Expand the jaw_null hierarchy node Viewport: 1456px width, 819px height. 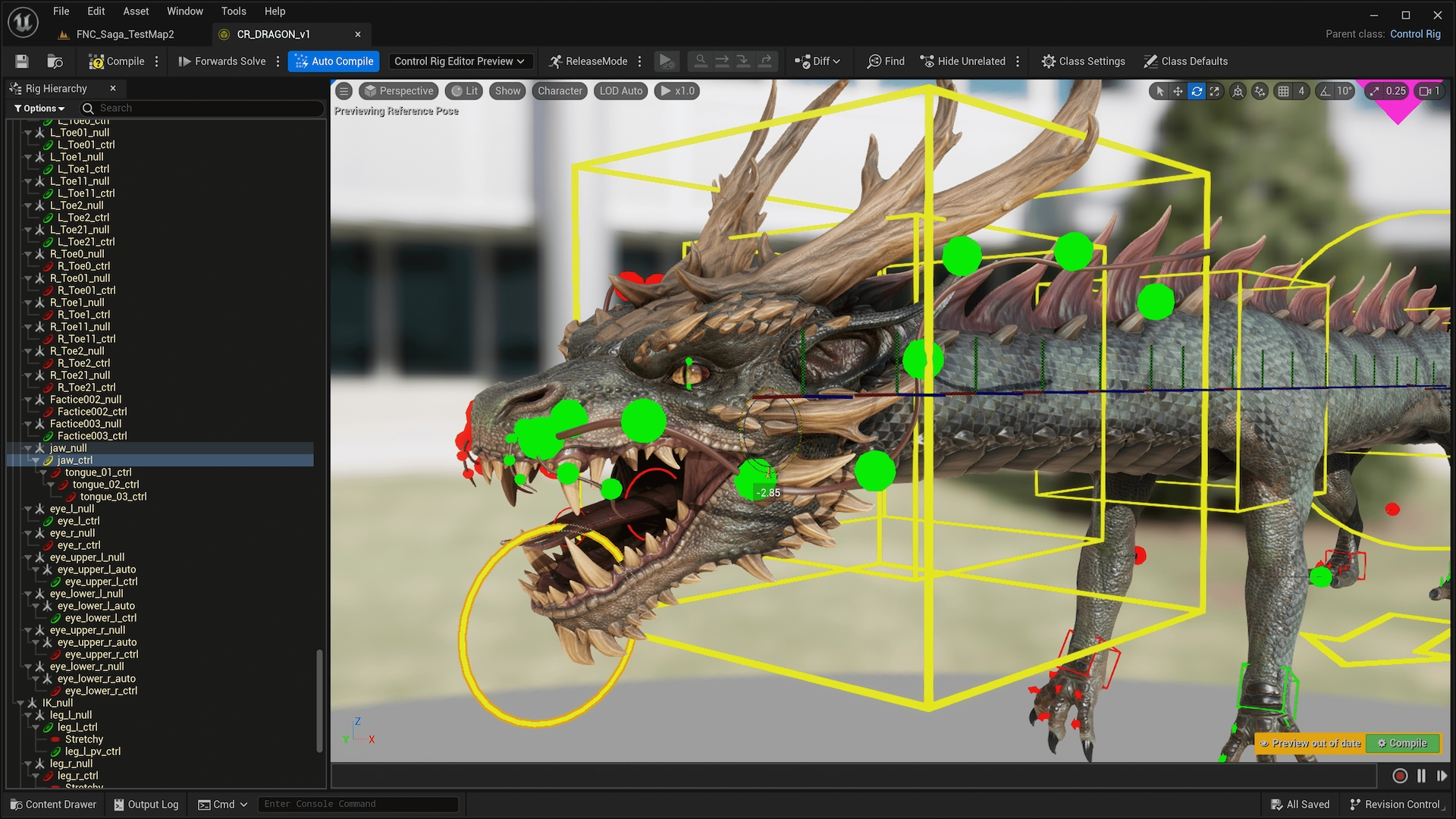coord(27,447)
